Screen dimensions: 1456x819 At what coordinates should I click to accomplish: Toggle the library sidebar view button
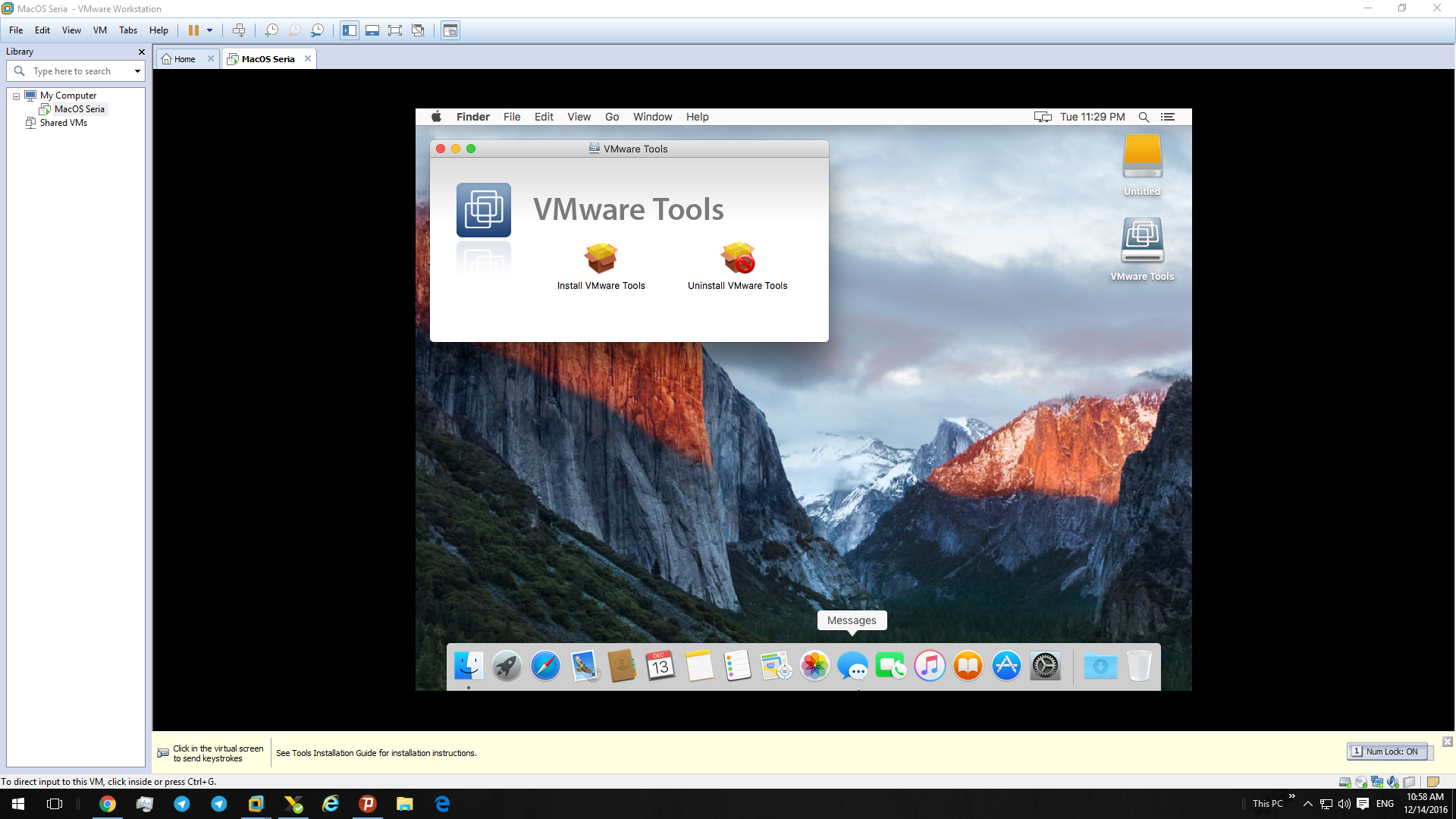(350, 30)
